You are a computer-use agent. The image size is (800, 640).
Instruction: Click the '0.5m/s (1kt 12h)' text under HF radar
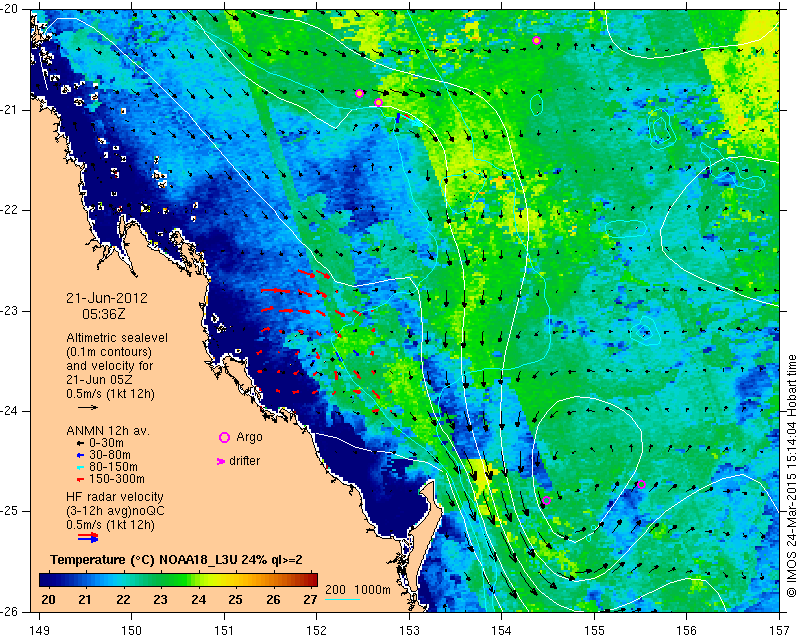tap(110, 525)
